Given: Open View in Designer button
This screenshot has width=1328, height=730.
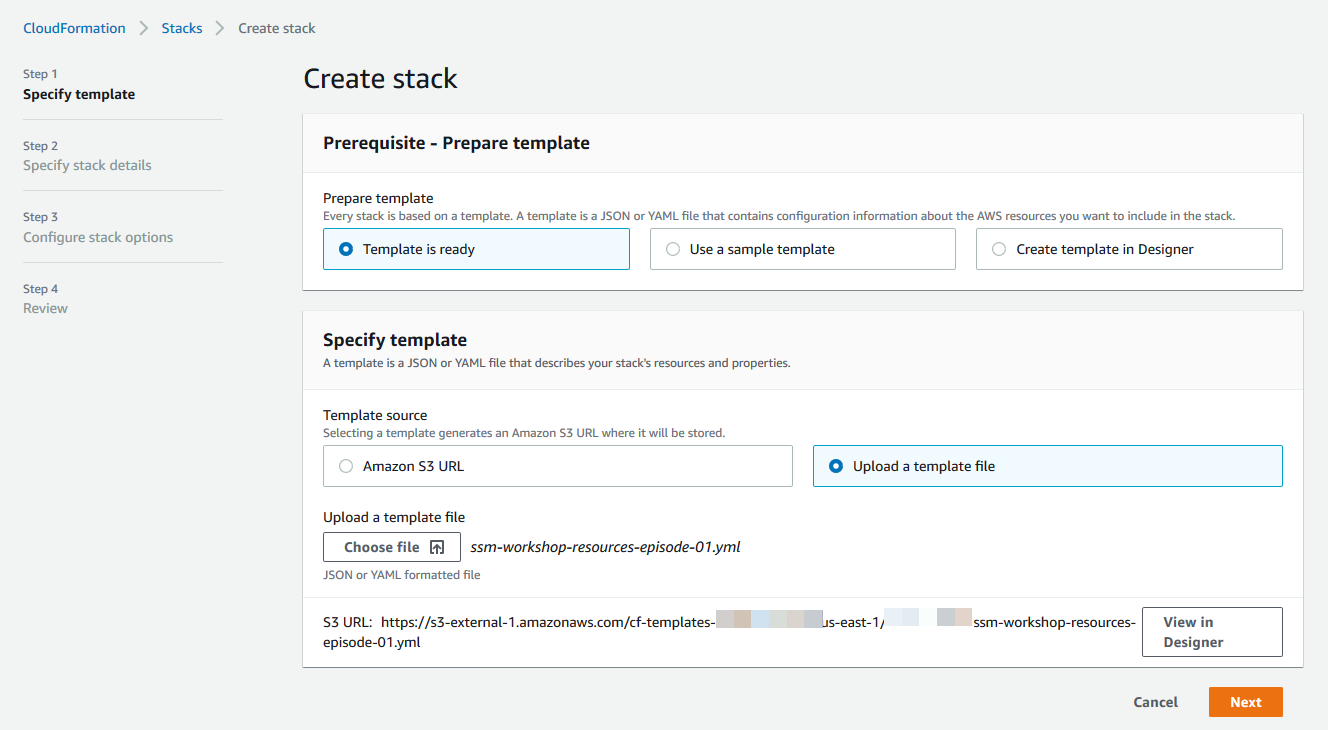Looking at the screenshot, I should 1212,632.
